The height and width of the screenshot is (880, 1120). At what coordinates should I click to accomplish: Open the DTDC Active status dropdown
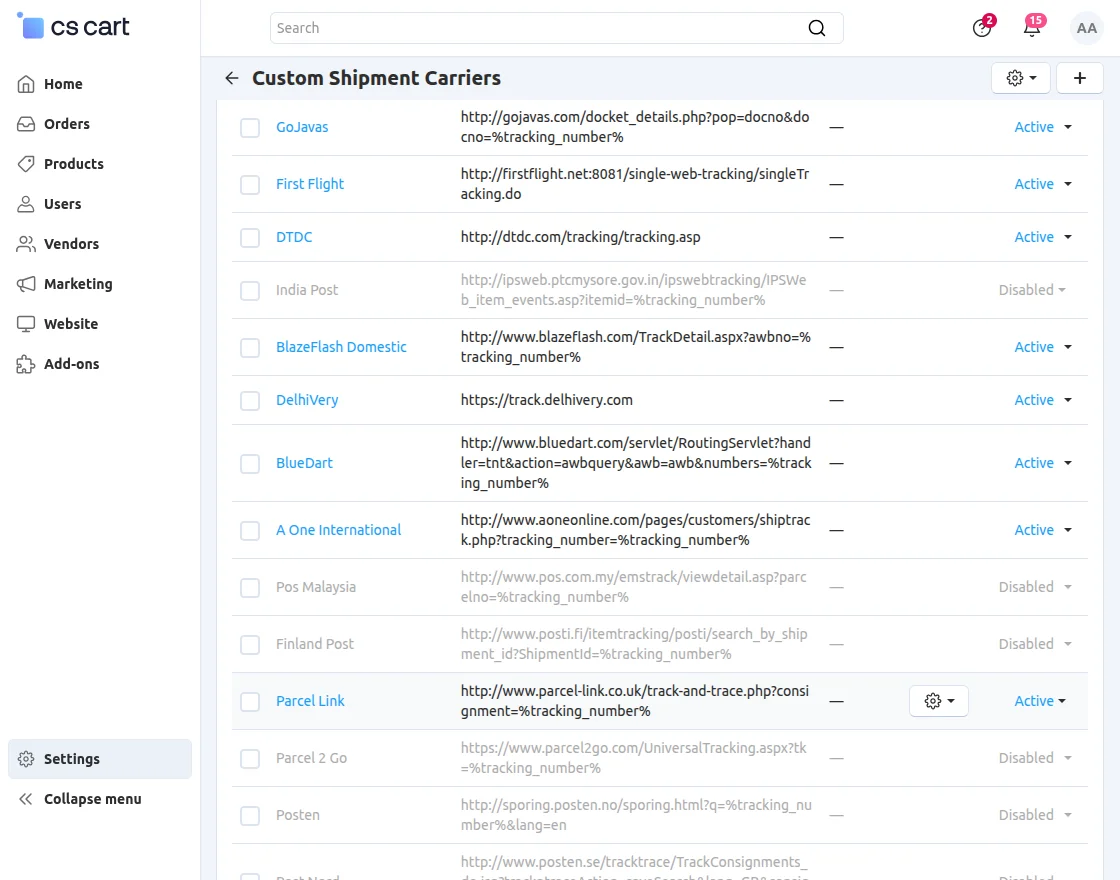[1043, 237]
